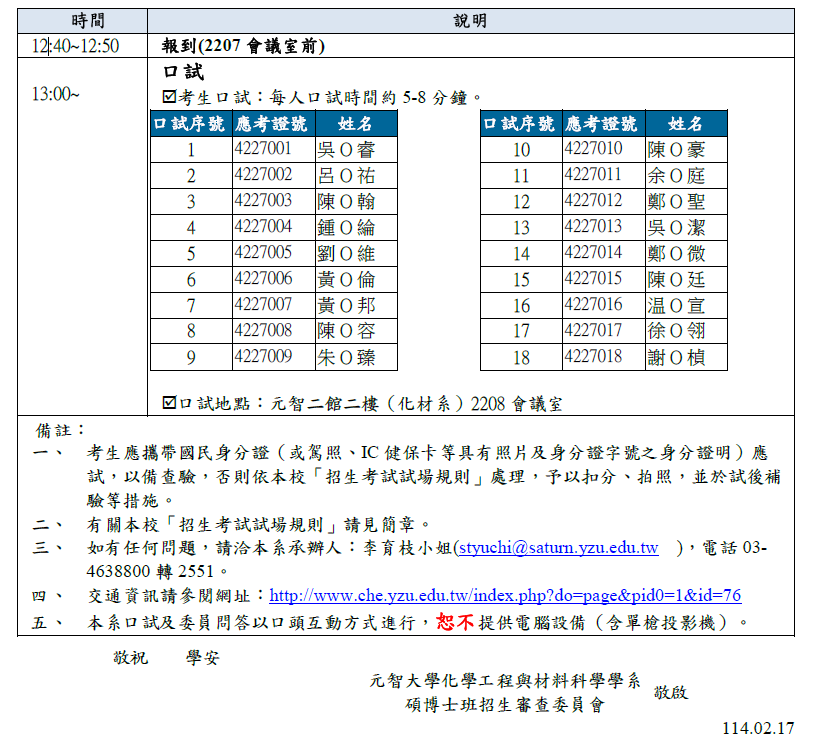Select exam number 4227009
814x738 pixels.
263,356
